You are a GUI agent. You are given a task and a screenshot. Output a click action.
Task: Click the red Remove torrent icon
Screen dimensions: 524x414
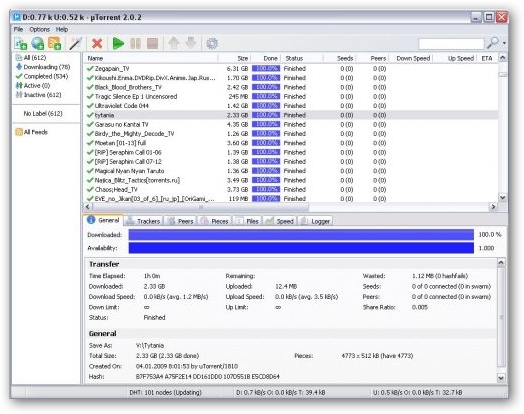[97, 43]
